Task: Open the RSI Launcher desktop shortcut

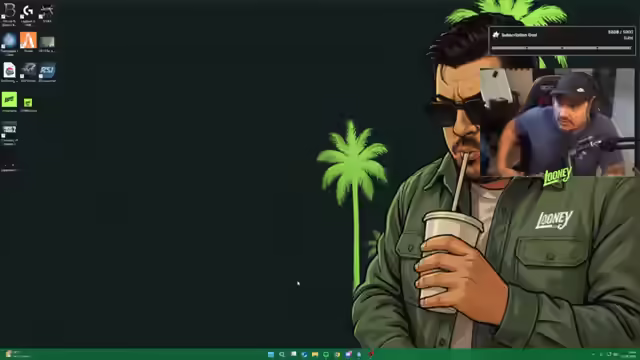Action: tap(47, 72)
